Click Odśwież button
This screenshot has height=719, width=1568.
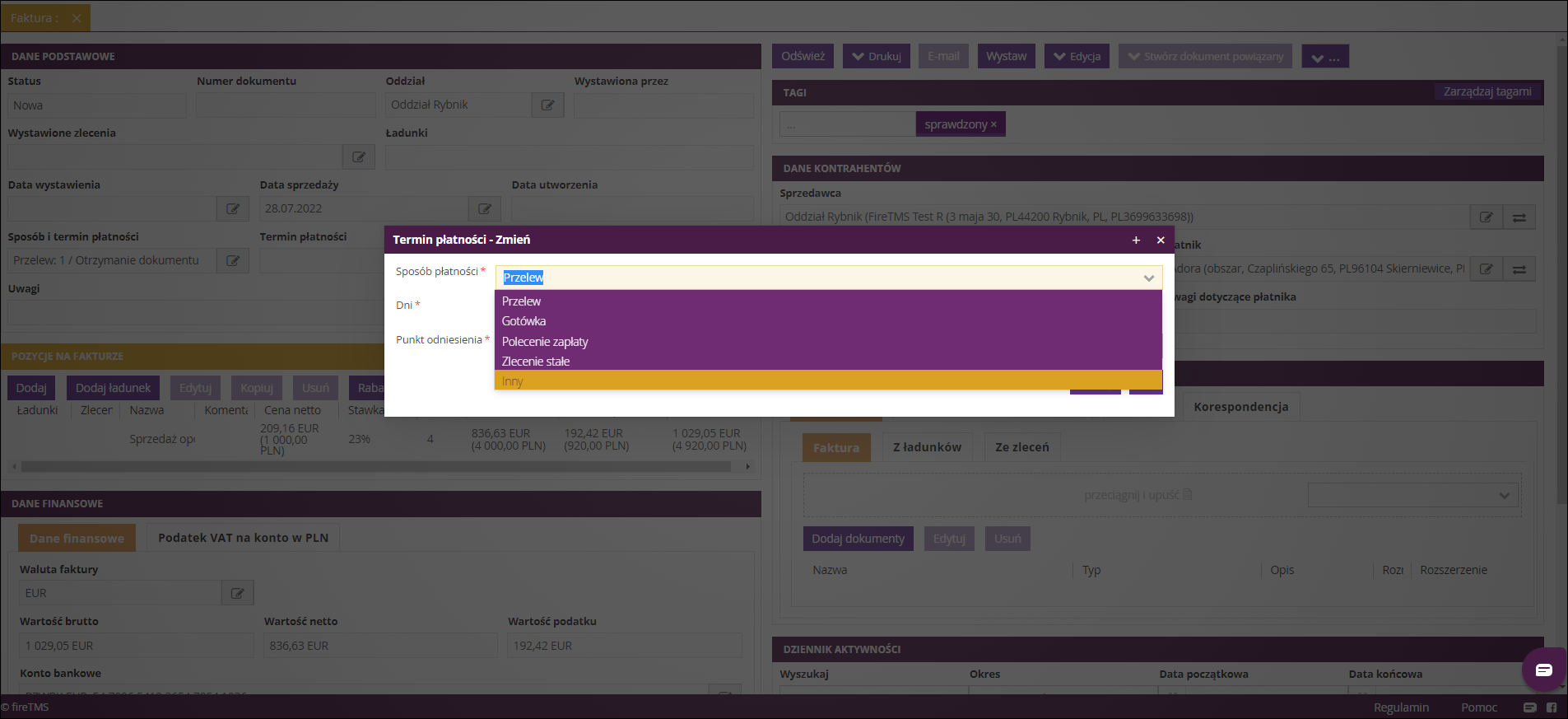coord(803,56)
